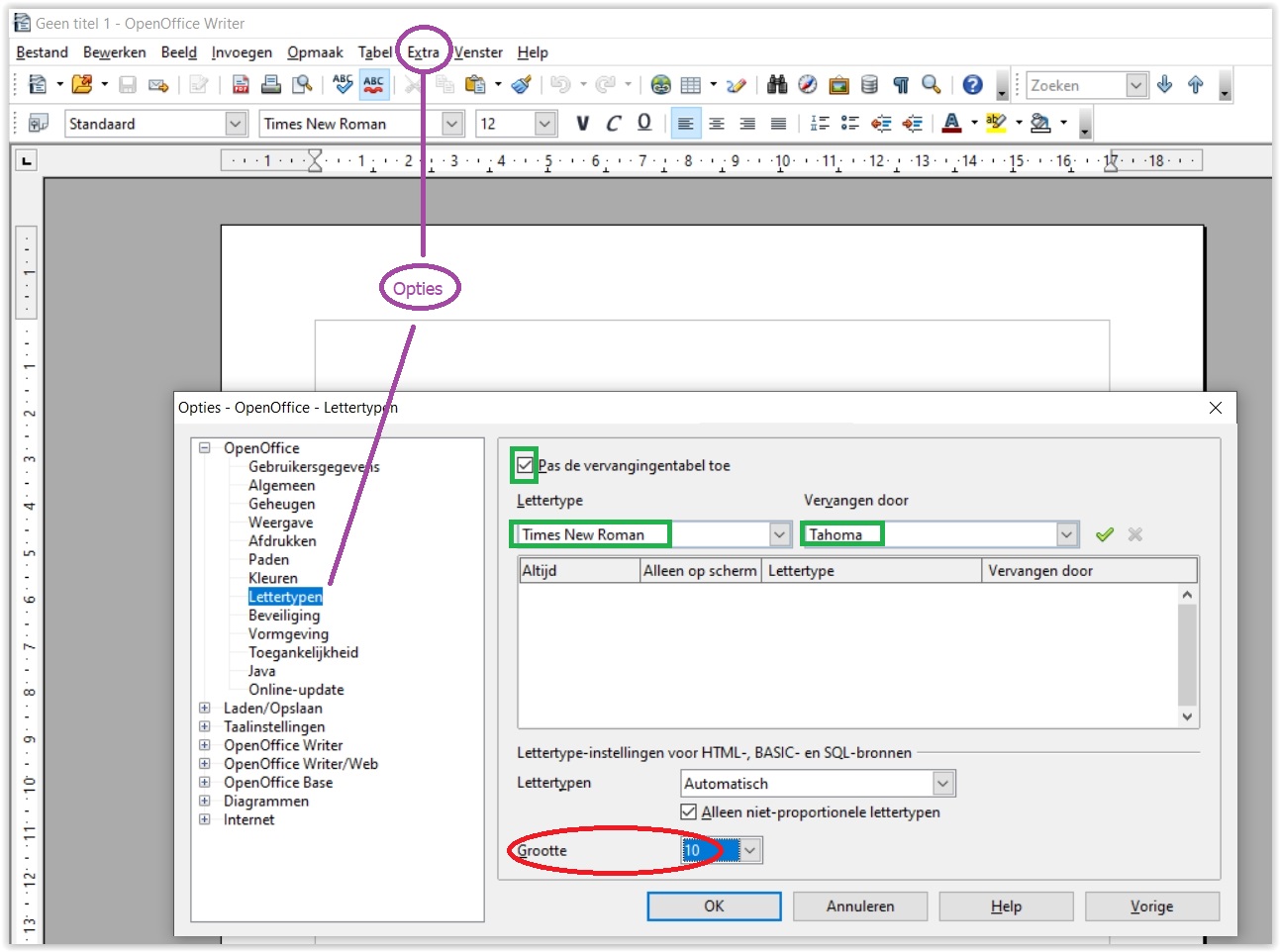Image resolution: width=1280 pixels, height=952 pixels.
Task: Click the OK button
Action: [x=714, y=906]
